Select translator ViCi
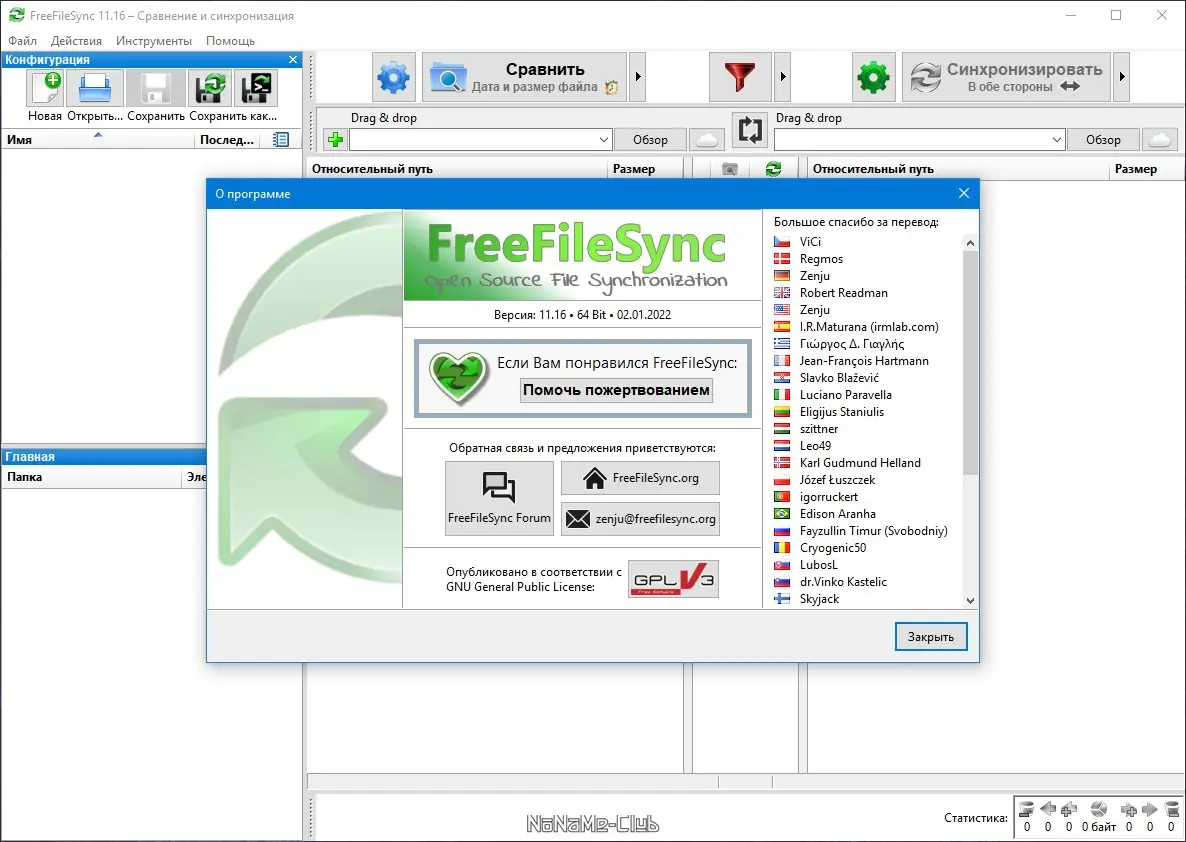The width and height of the screenshot is (1186, 842). point(810,241)
